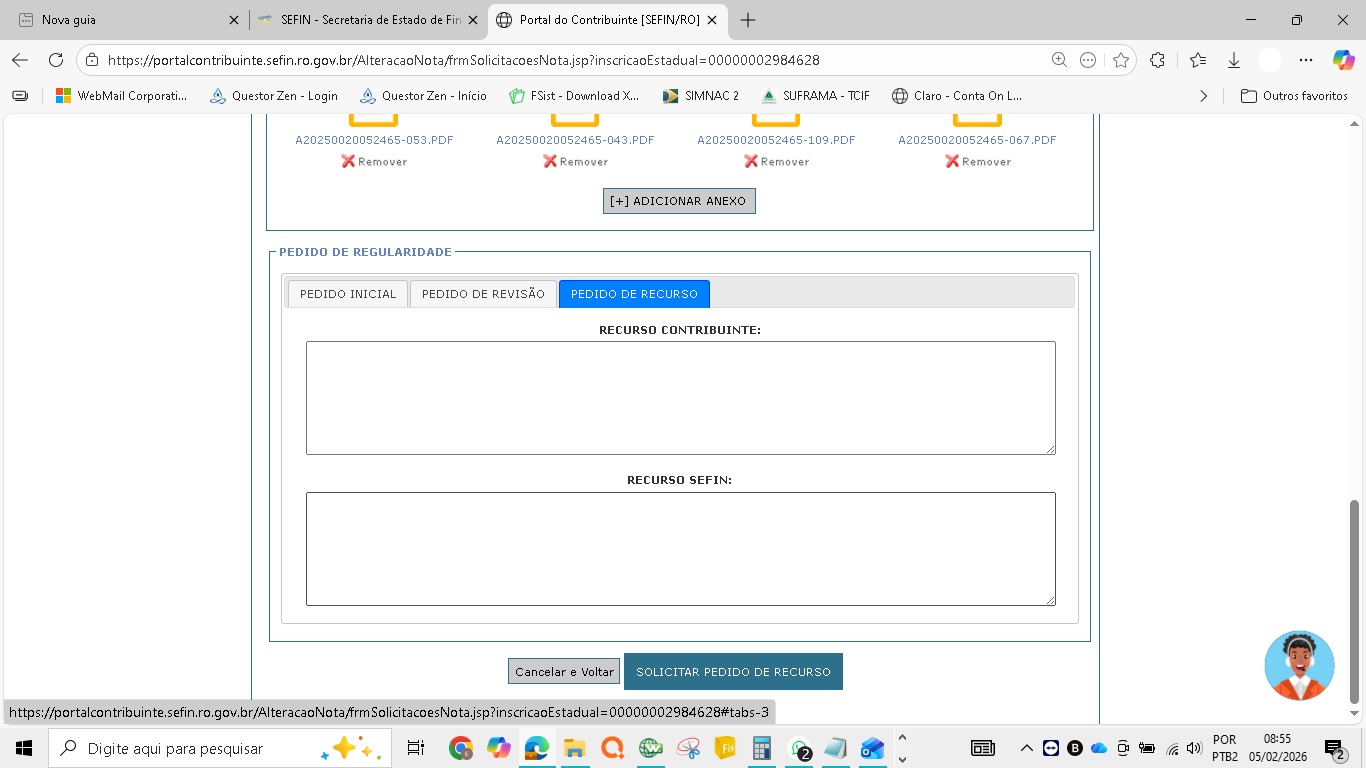Click Cancelar e Voltar button
This screenshot has height=768, width=1366.
tap(564, 672)
